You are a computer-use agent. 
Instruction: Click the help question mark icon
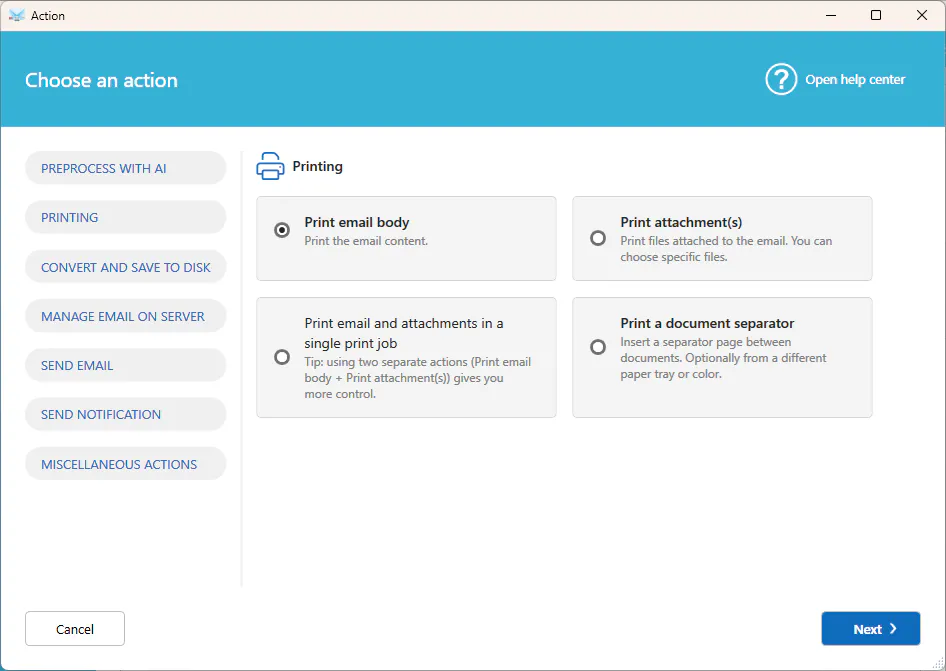781,79
